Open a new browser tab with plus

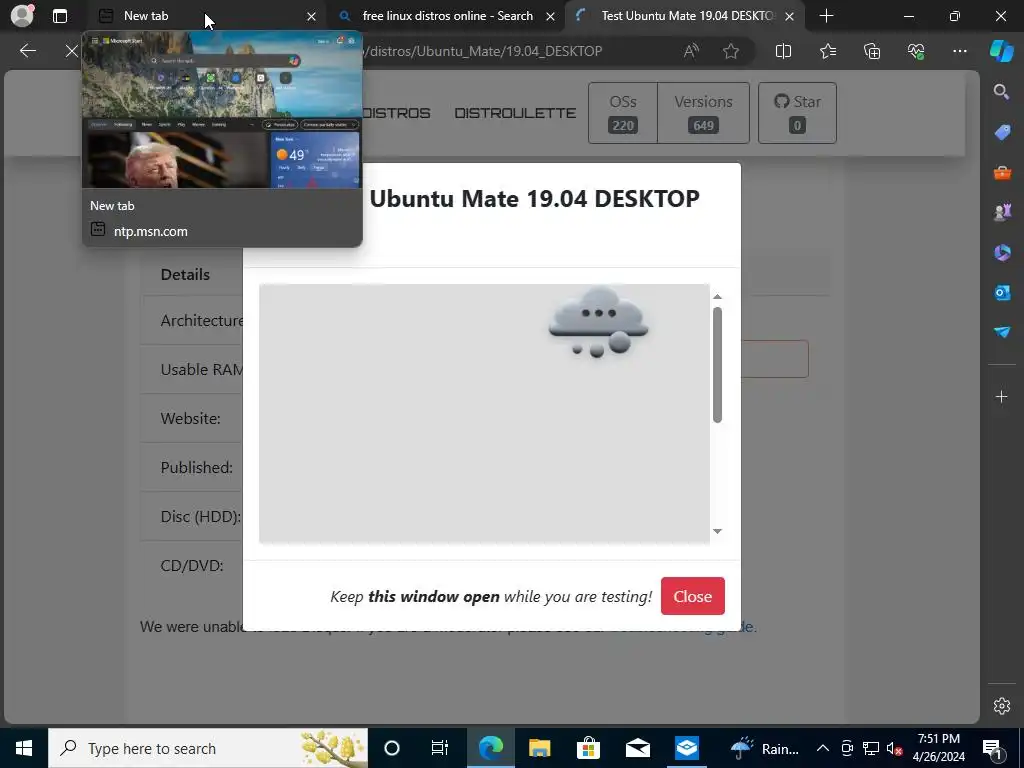tap(826, 16)
